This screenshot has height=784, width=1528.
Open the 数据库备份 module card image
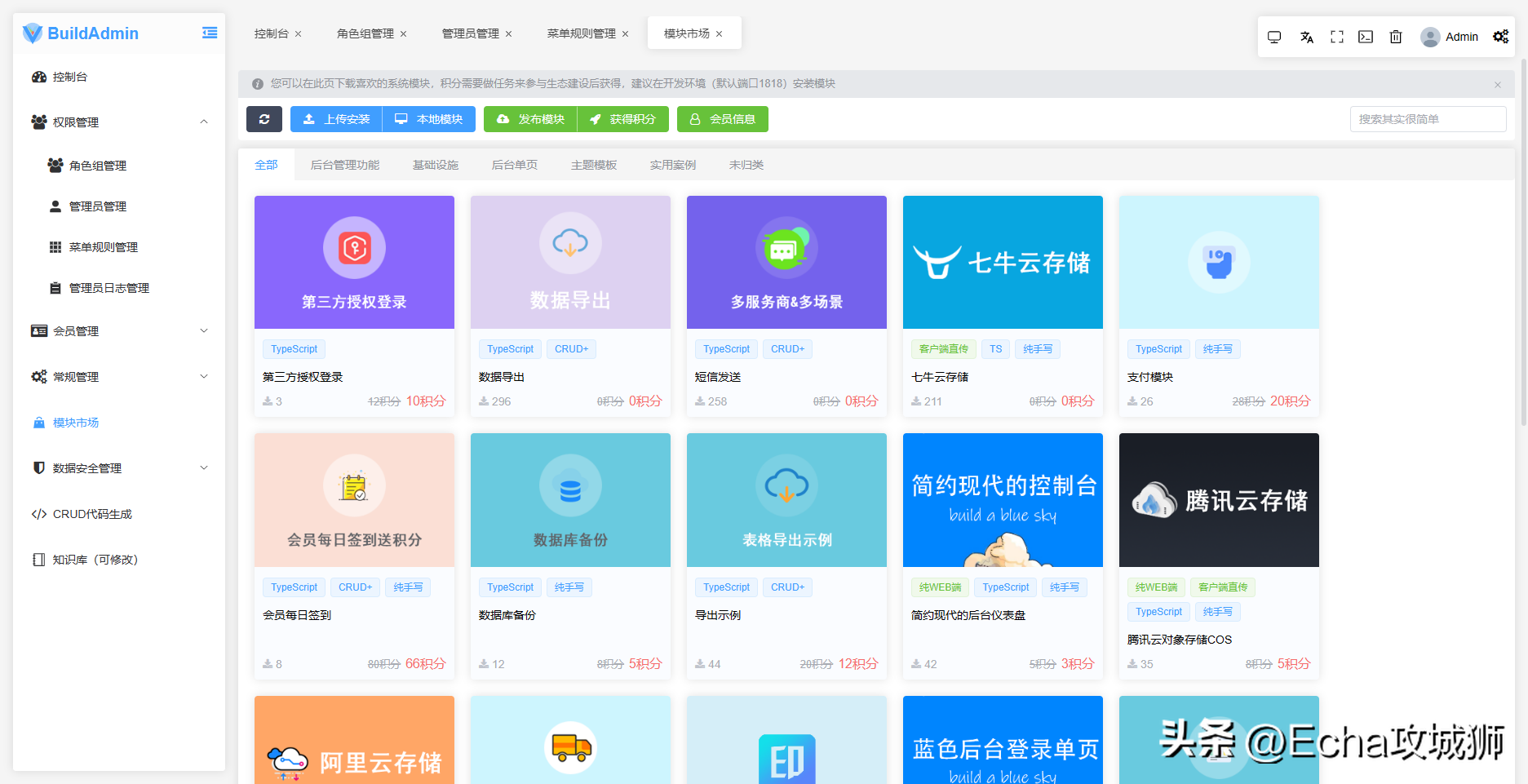pyautogui.click(x=570, y=500)
